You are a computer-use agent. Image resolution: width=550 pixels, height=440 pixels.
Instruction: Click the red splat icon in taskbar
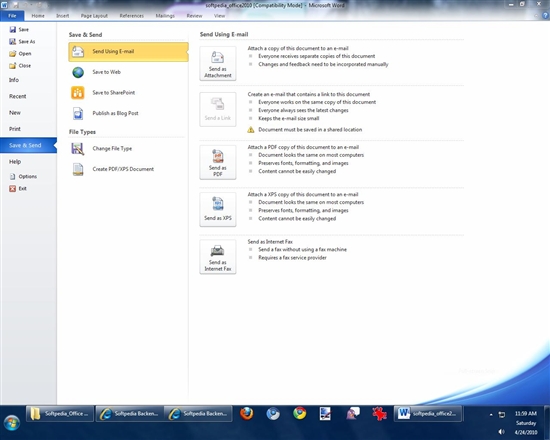coord(379,414)
